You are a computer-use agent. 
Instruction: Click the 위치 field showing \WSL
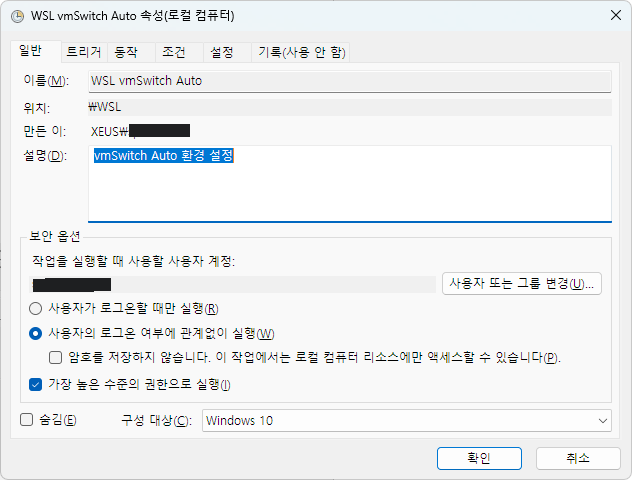(x=348, y=106)
